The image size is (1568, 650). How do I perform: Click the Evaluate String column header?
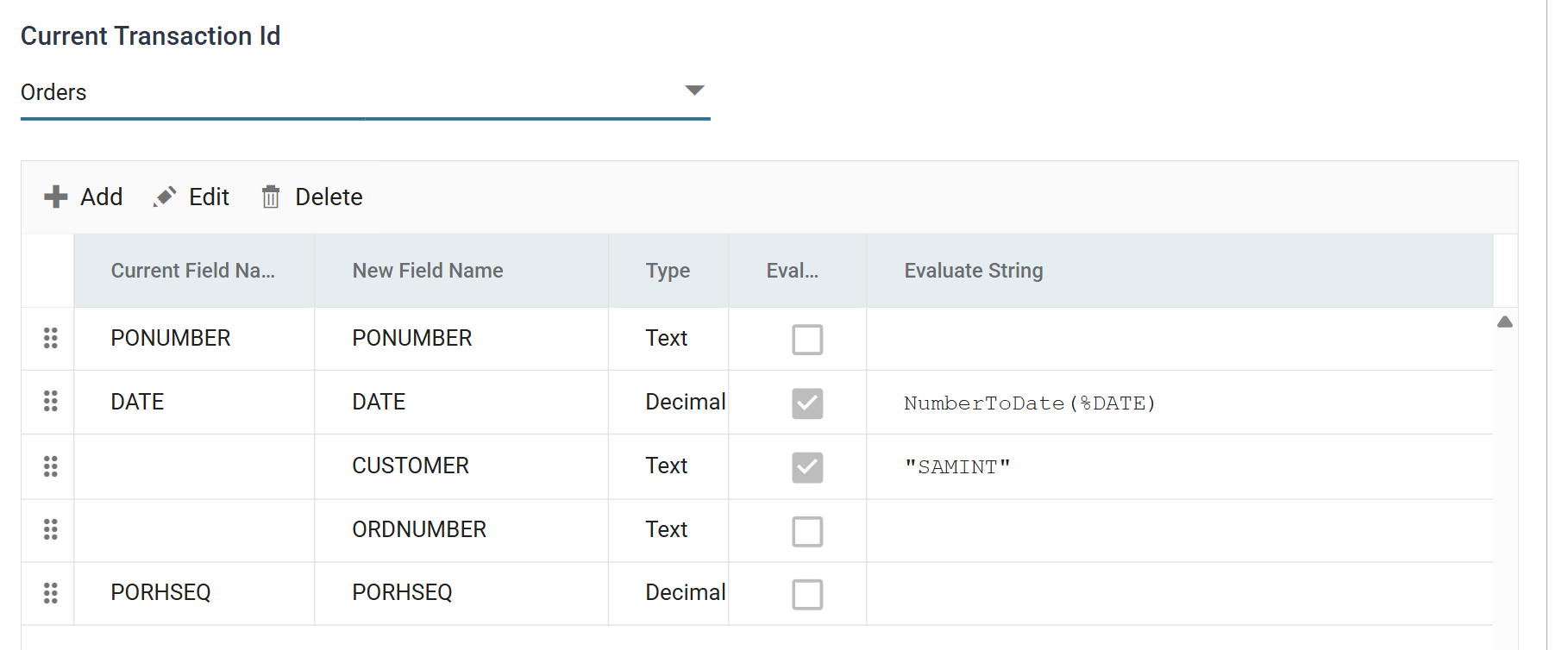point(1180,271)
